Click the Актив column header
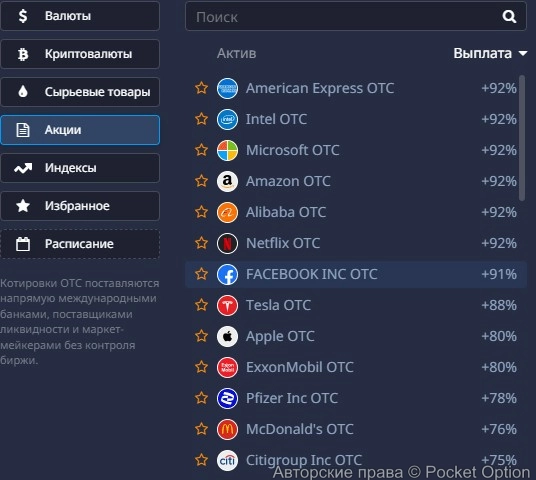 tap(237, 53)
